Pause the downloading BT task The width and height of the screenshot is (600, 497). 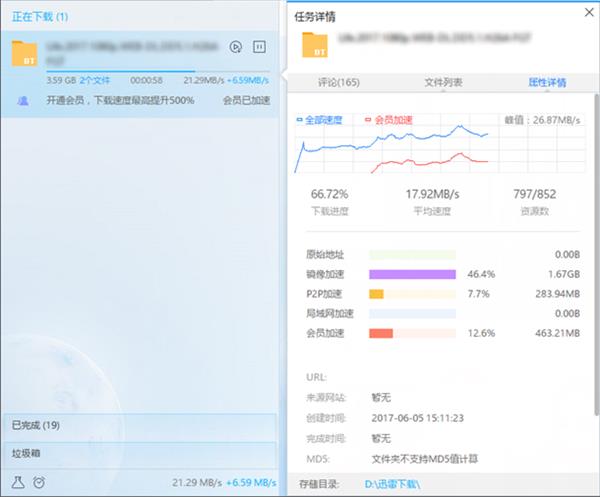(x=260, y=46)
